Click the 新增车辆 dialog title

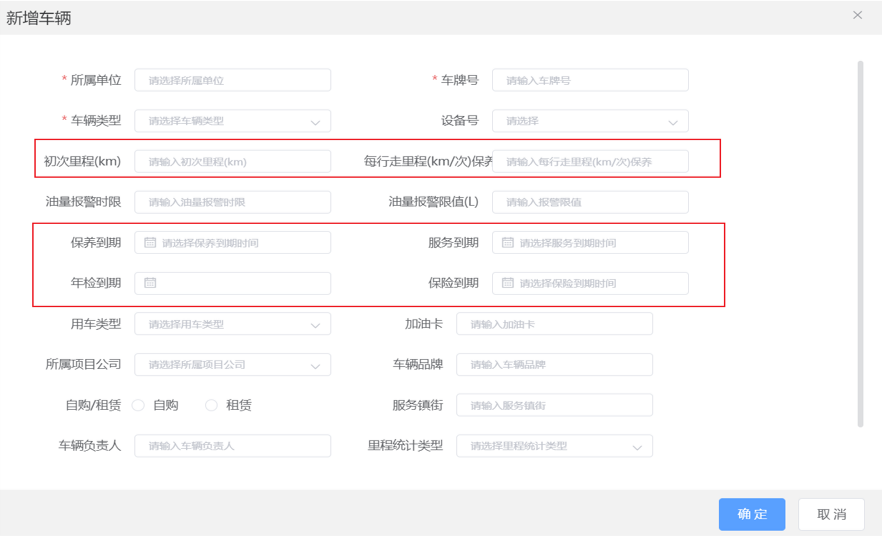click(39, 18)
